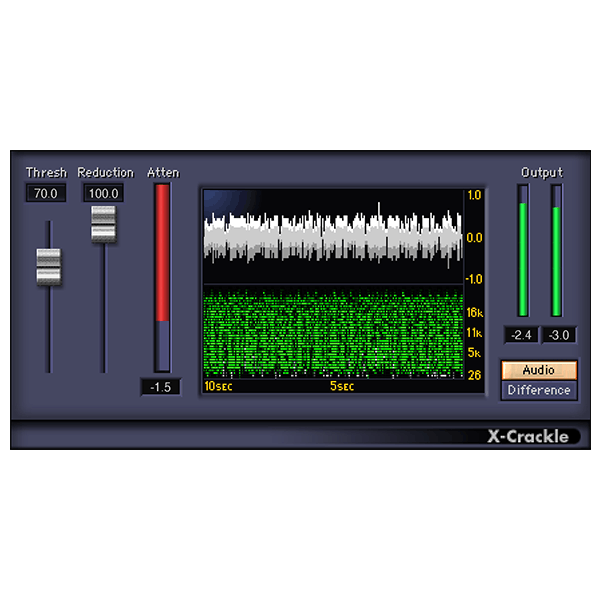Select the Reduction value field showing 100.0
The image size is (600, 600).
(x=103, y=193)
